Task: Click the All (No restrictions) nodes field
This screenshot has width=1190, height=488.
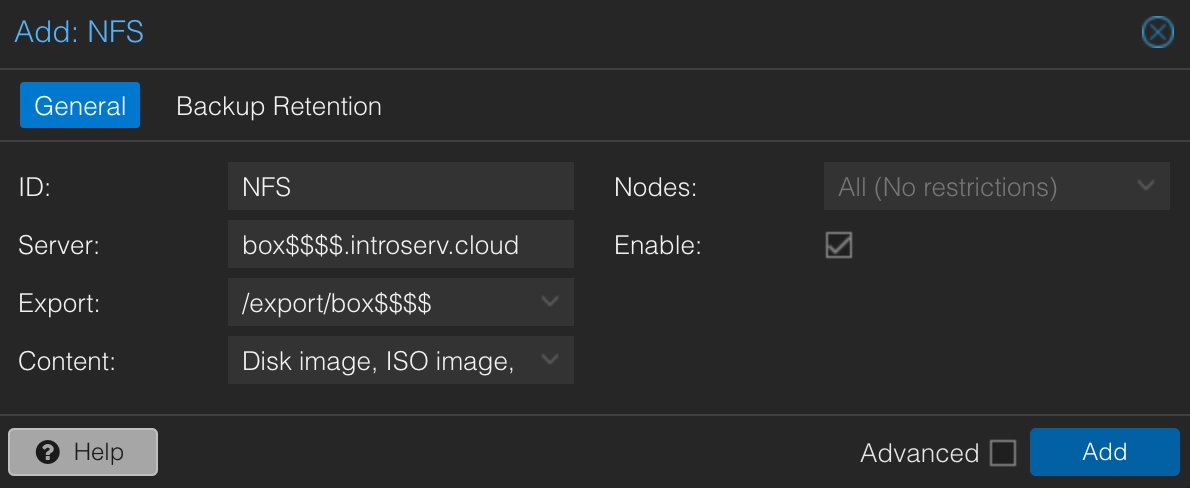Action: [x=950, y=187]
